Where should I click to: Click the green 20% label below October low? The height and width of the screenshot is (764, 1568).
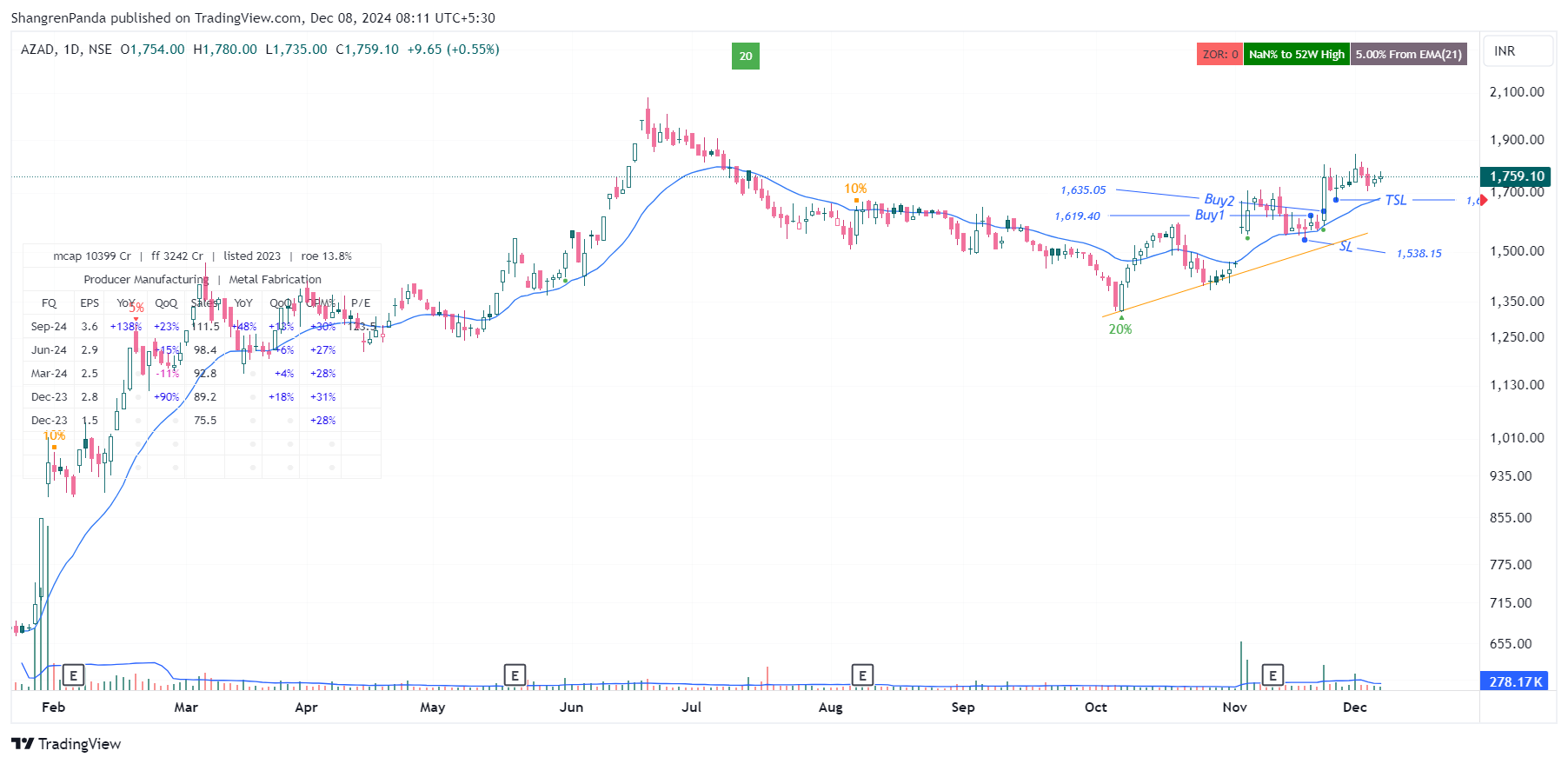1120,329
